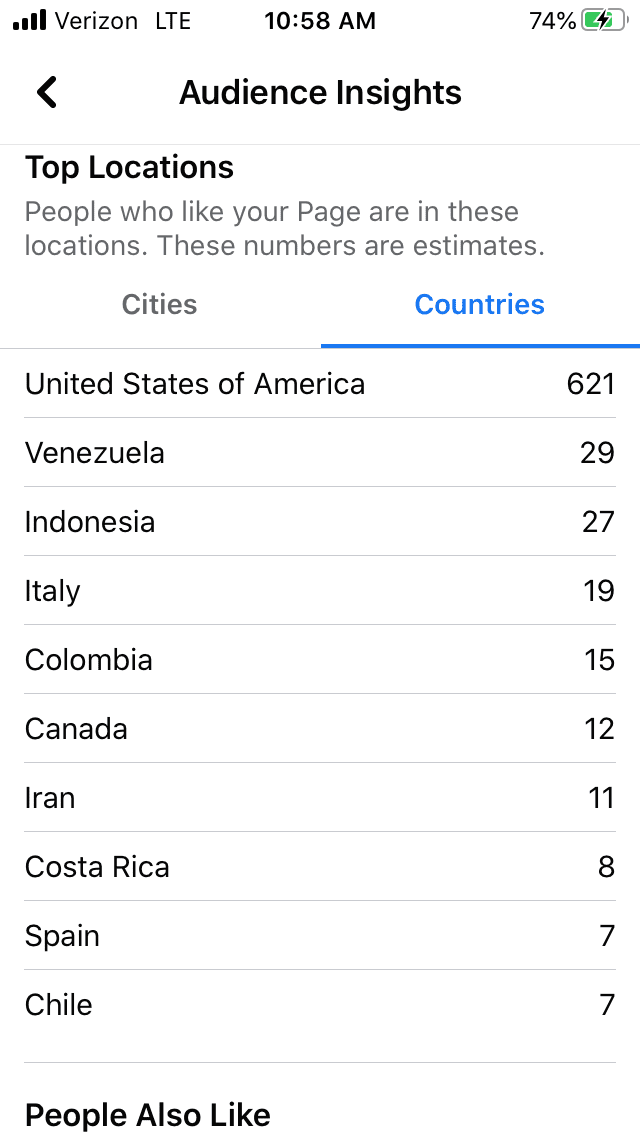Open the Iran entry
This screenshot has height=1136, width=640.
[x=320, y=798]
